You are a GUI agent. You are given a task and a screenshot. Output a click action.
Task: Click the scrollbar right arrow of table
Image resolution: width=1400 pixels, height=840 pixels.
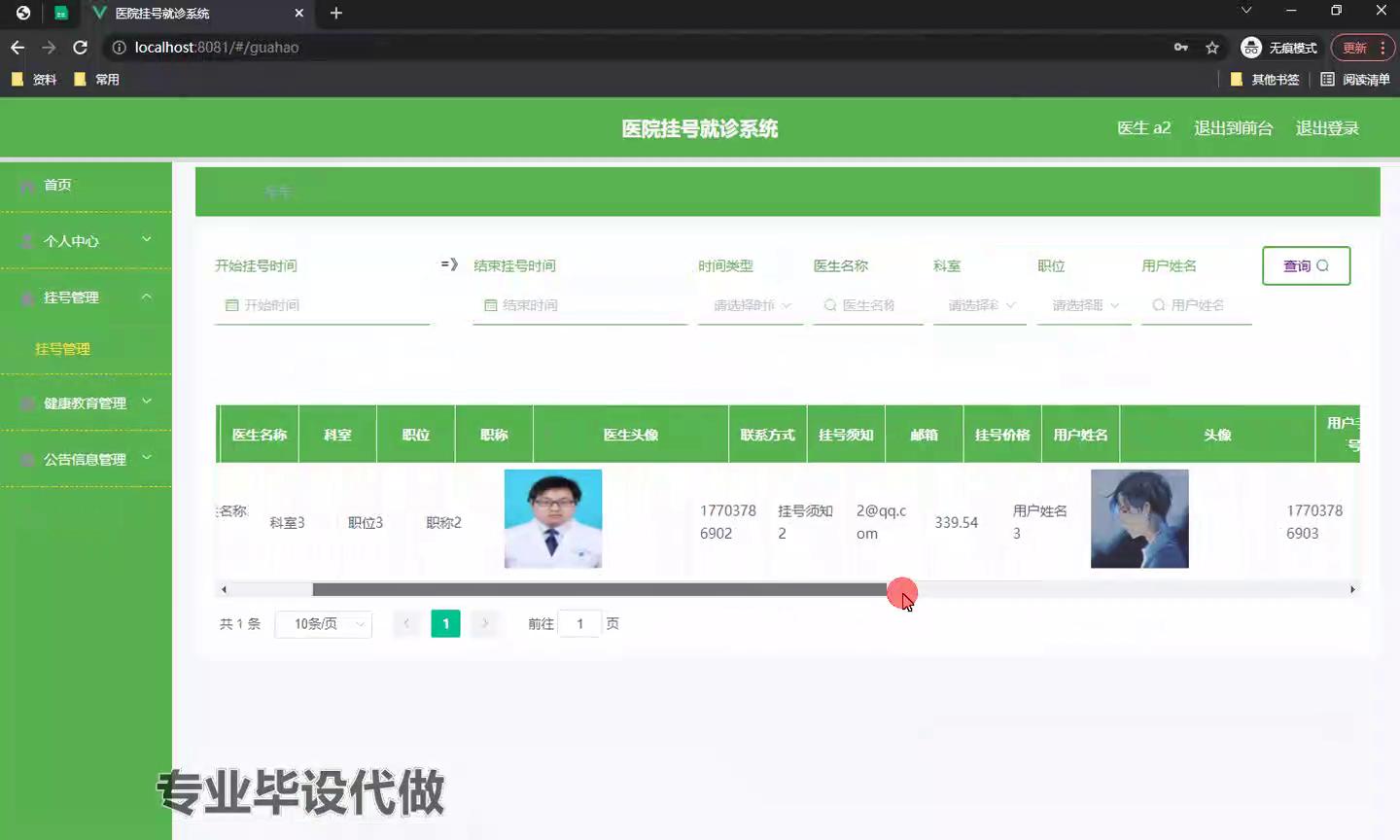point(1352,589)
